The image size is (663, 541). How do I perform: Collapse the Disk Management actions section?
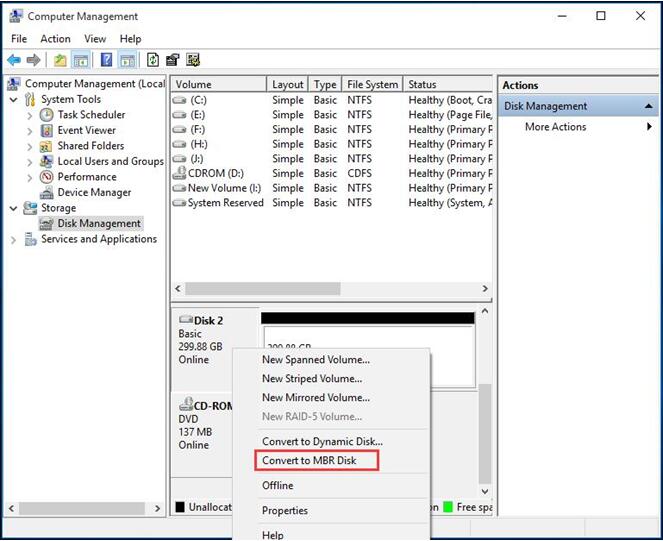coord(649,106)
